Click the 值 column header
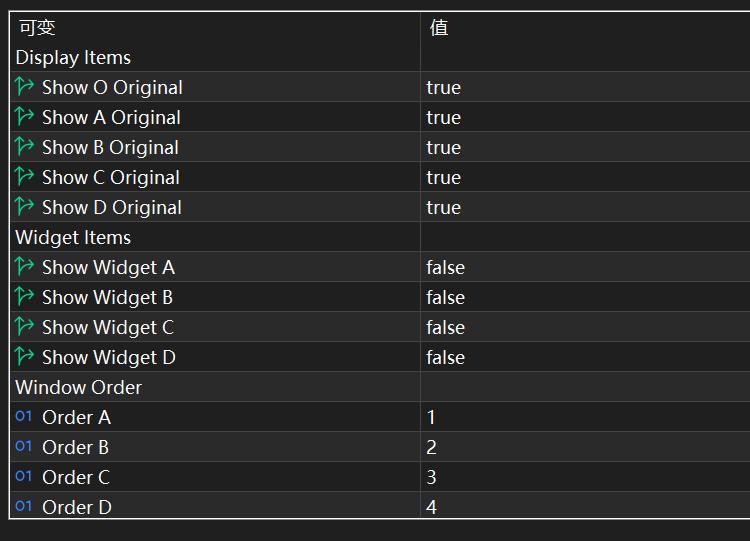 [439, 27]
